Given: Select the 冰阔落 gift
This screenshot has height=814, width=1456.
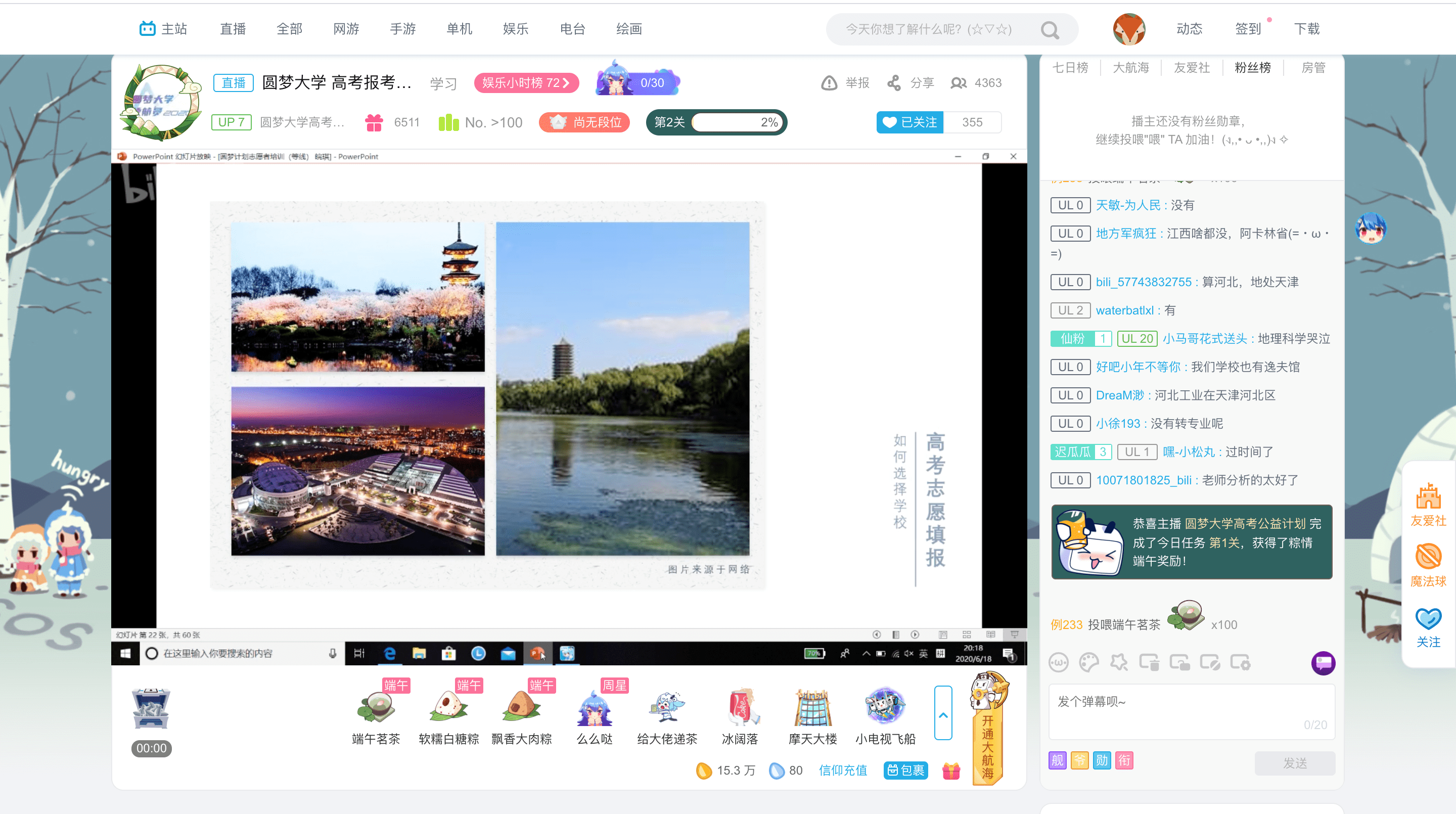Looking at the screenshot, I should pos(740,715).
